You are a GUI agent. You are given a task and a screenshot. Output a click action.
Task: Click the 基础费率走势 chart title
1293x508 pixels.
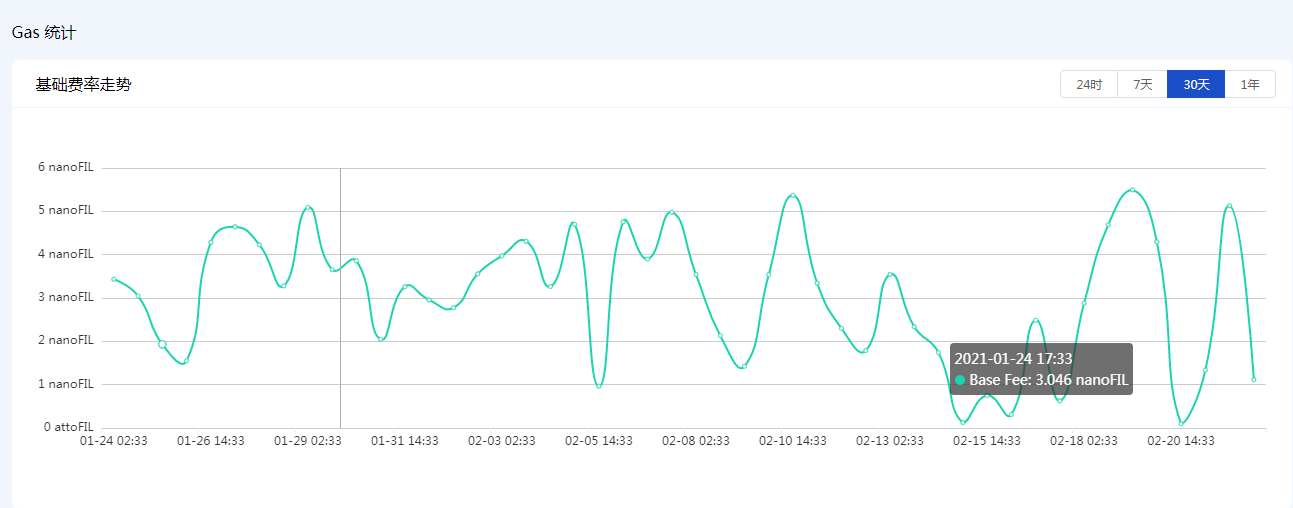[83, 85]
